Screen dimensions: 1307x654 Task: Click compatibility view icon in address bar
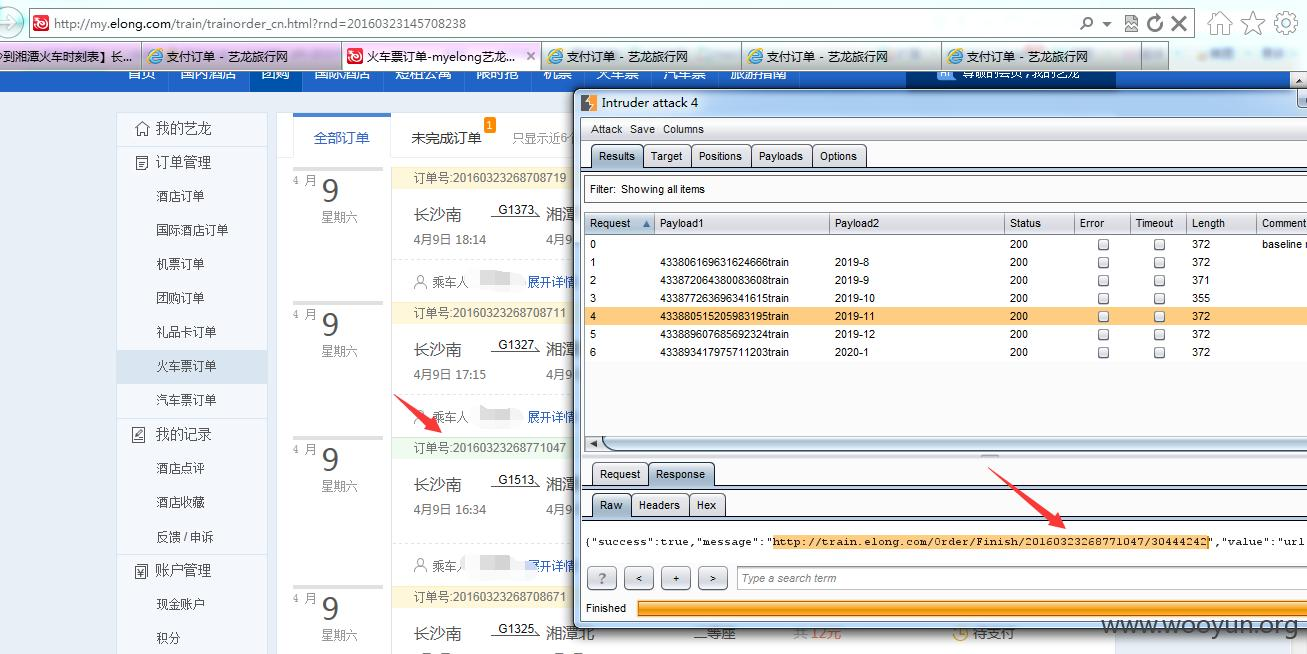(1131, 23)
